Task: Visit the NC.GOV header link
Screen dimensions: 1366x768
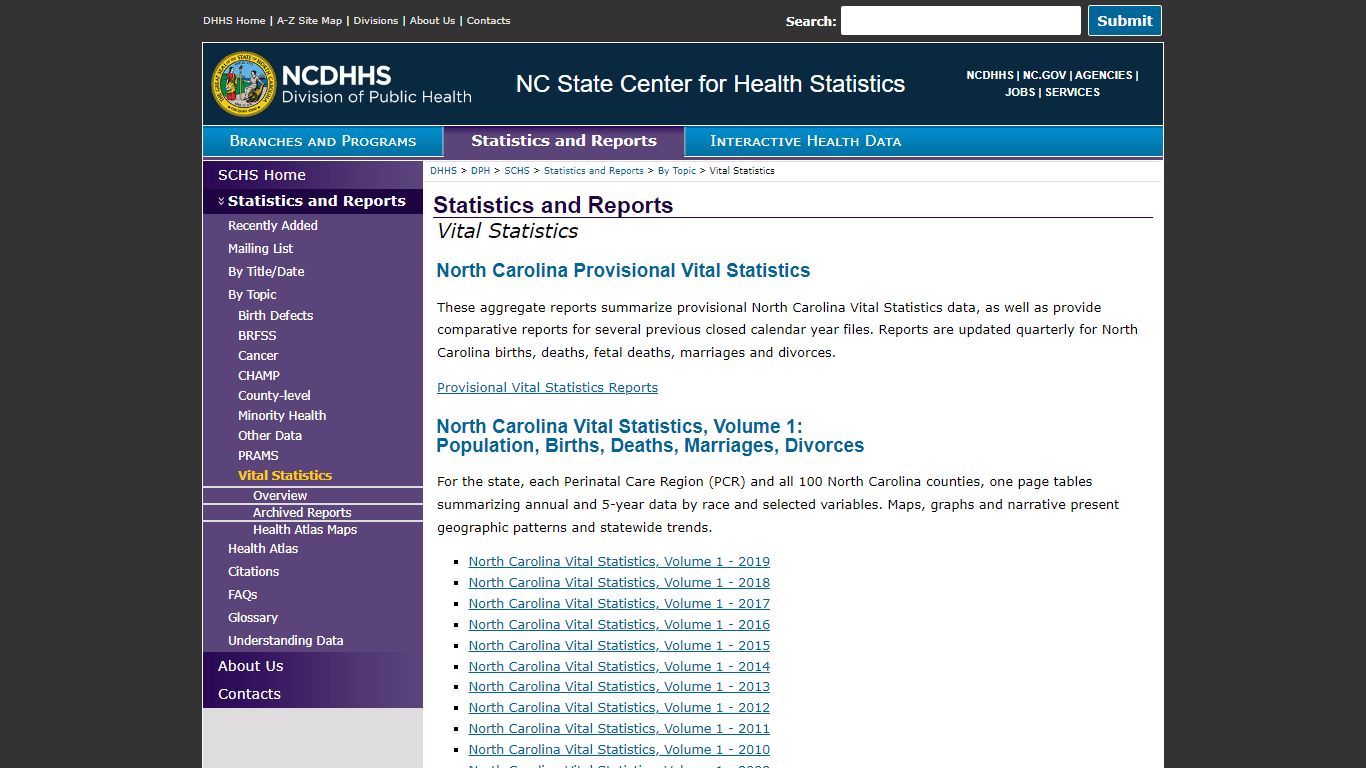Action: (1044, 75)
